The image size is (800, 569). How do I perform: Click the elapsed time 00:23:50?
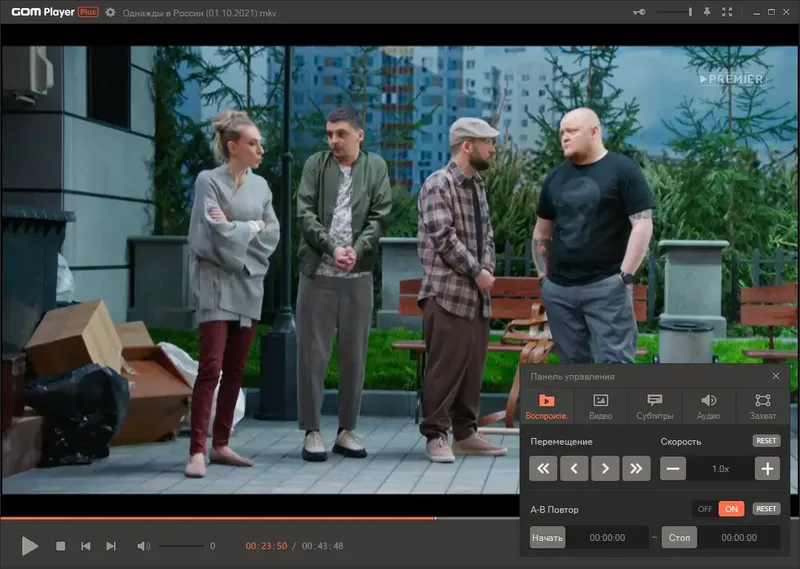point(266,546)
